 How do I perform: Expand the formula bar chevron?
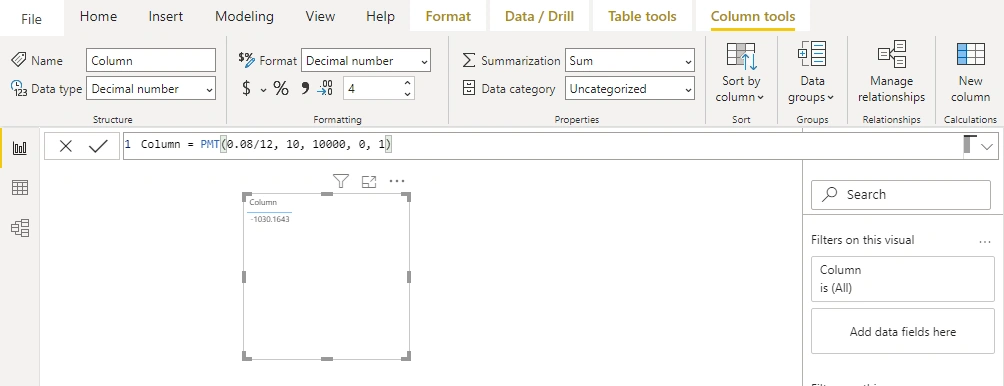coord(987,147)
